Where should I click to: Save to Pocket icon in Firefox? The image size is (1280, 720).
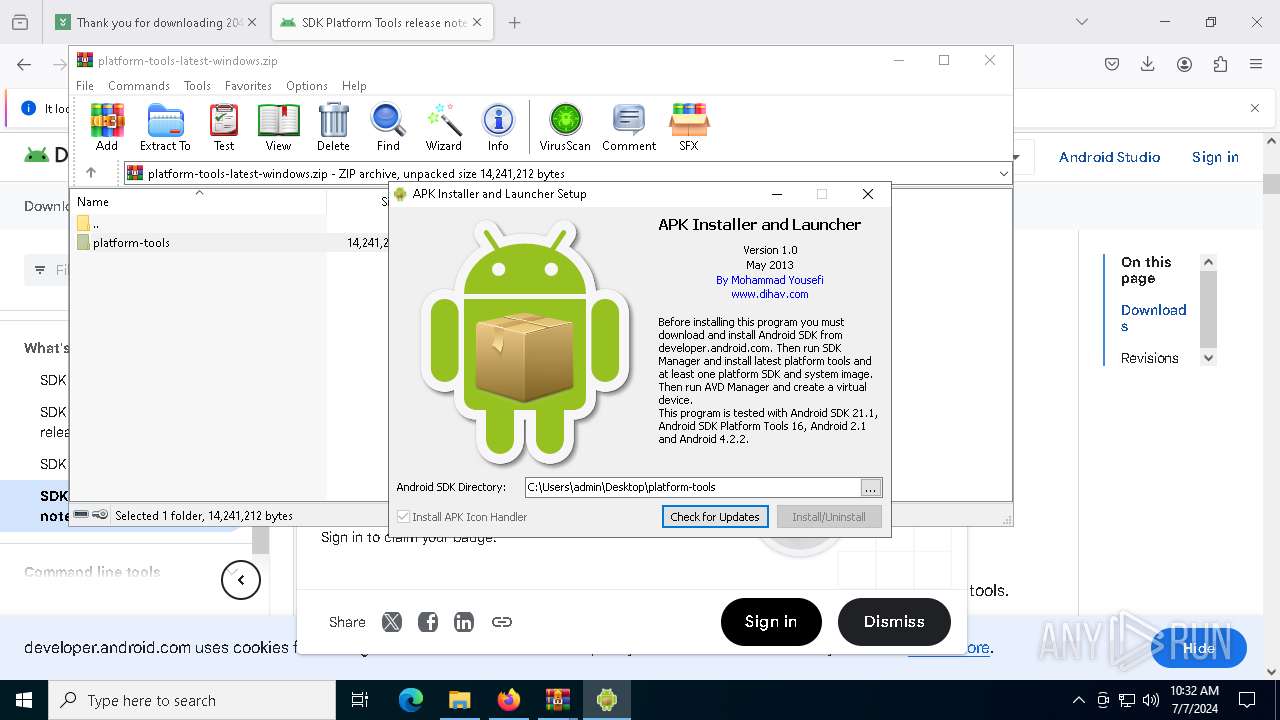coord(1112,64)
